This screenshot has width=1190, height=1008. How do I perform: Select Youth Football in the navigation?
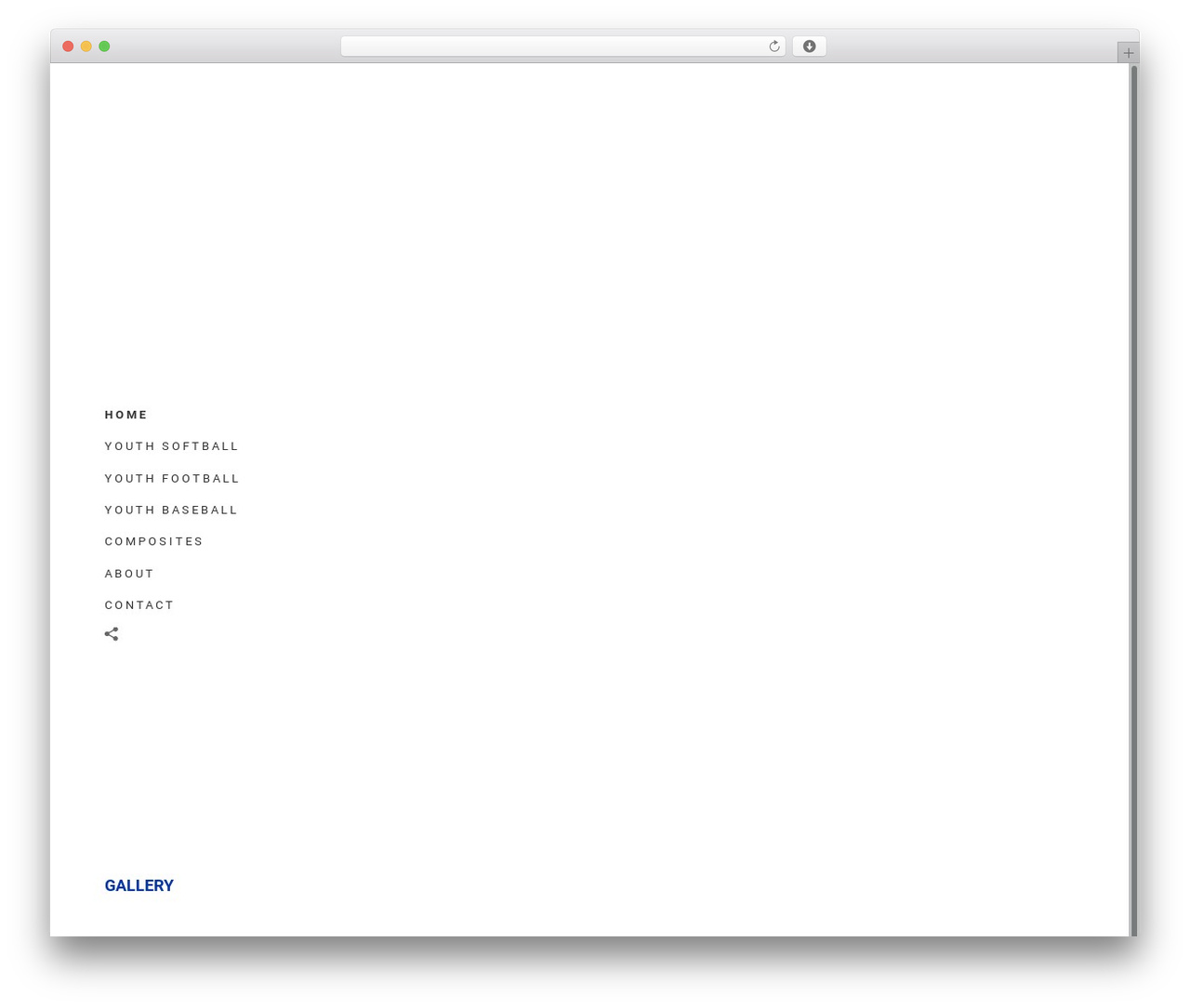172,479
